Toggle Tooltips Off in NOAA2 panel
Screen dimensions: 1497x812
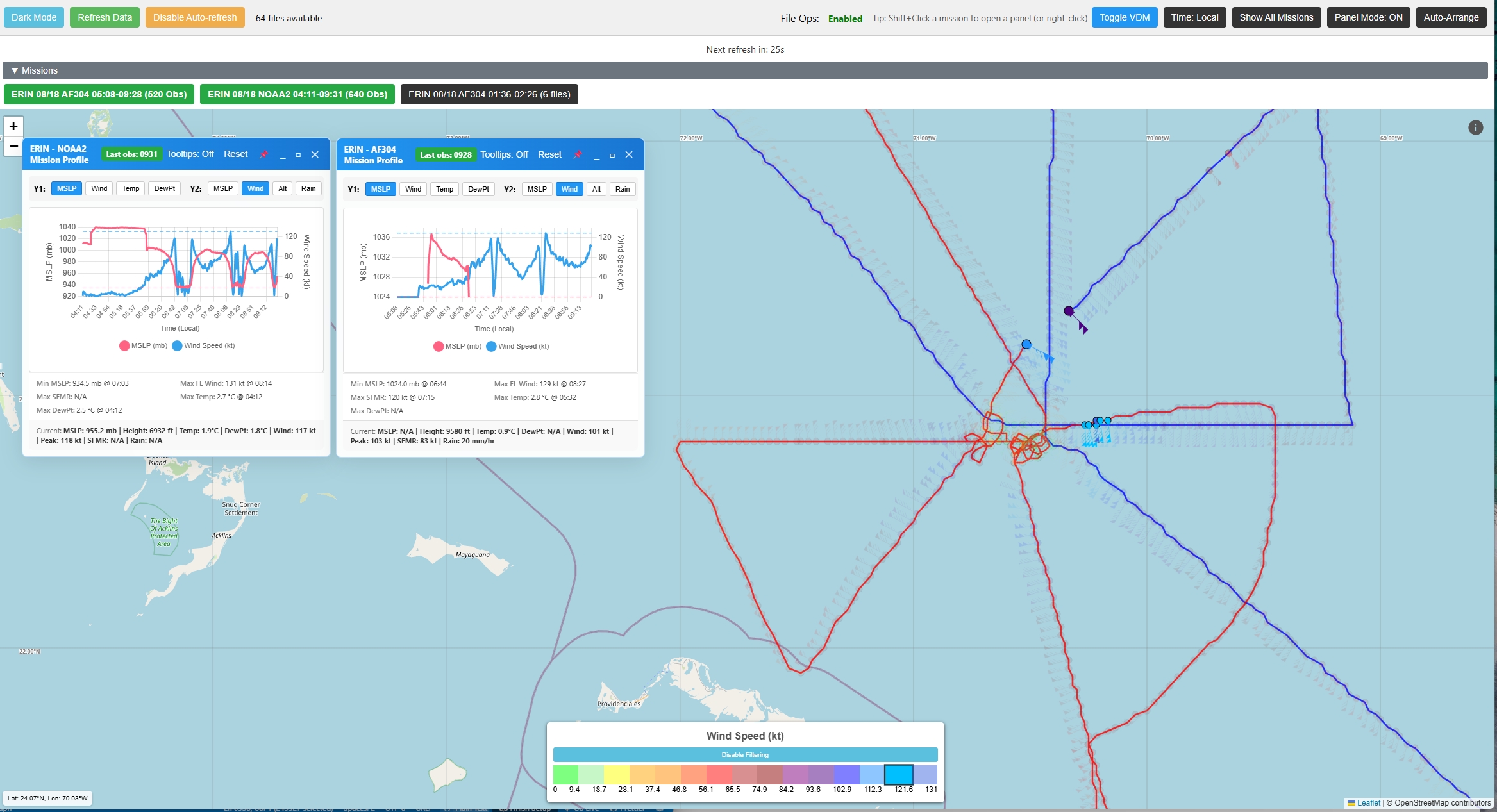coord(190,154)
